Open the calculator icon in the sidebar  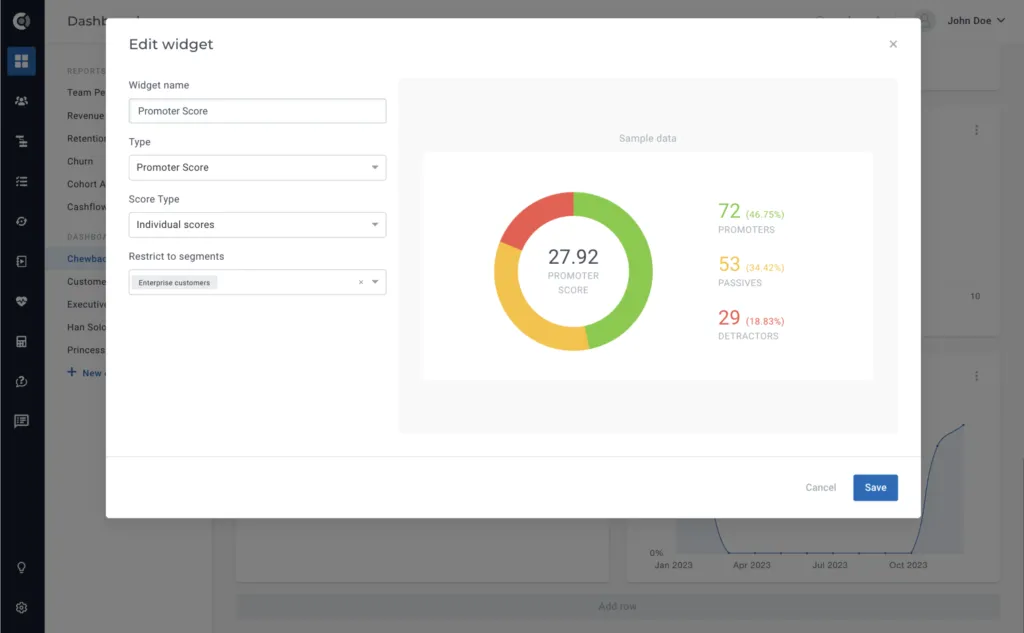(x=22, y=342)
